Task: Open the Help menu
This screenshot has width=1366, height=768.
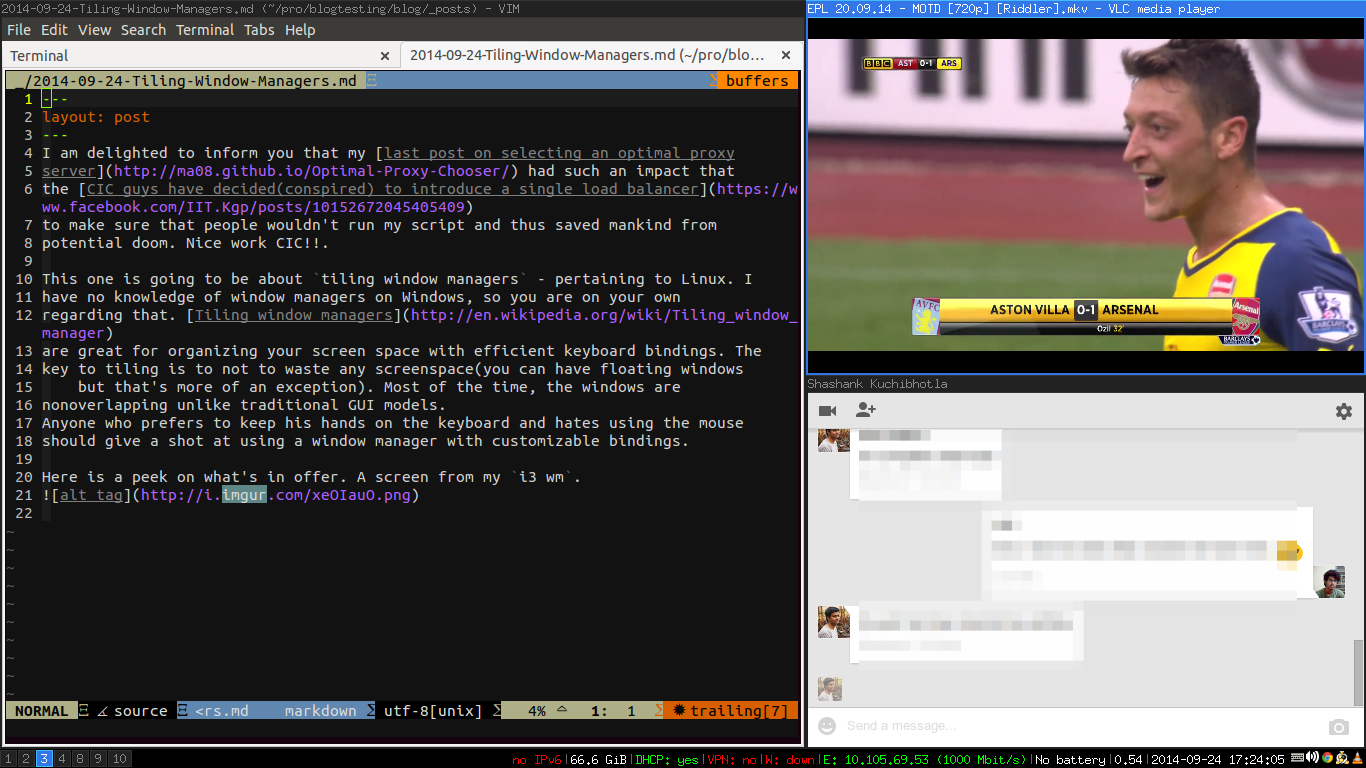Action: coord(300,30)
